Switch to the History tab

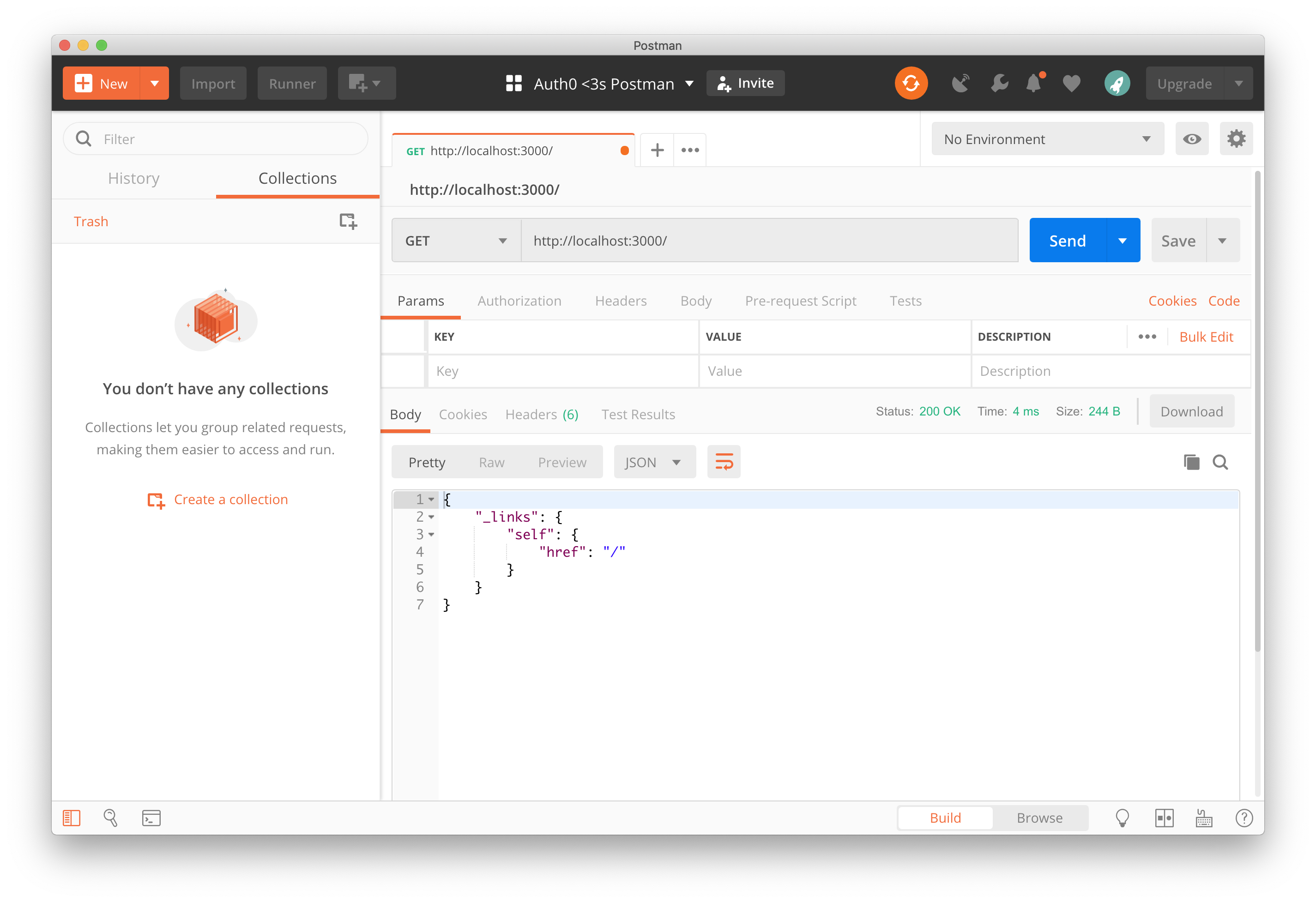pyautogui.click(x=133, y=178)
